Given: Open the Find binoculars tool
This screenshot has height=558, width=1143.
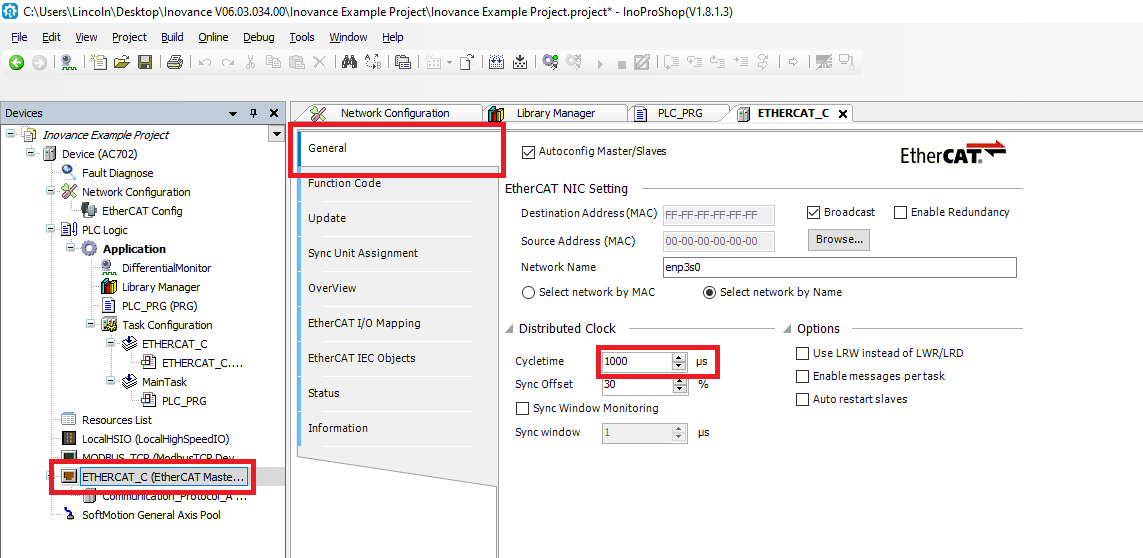Looking at the screenshot, I should click(349, 62).
